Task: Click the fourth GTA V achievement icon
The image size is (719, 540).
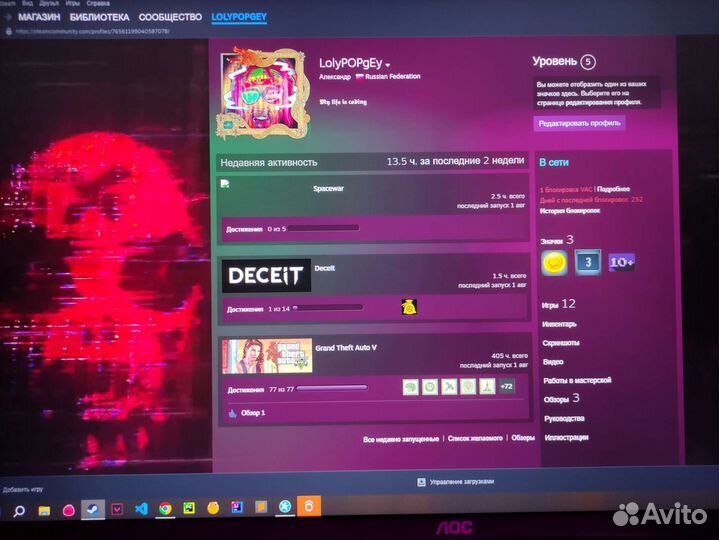Action: [468, 387]
